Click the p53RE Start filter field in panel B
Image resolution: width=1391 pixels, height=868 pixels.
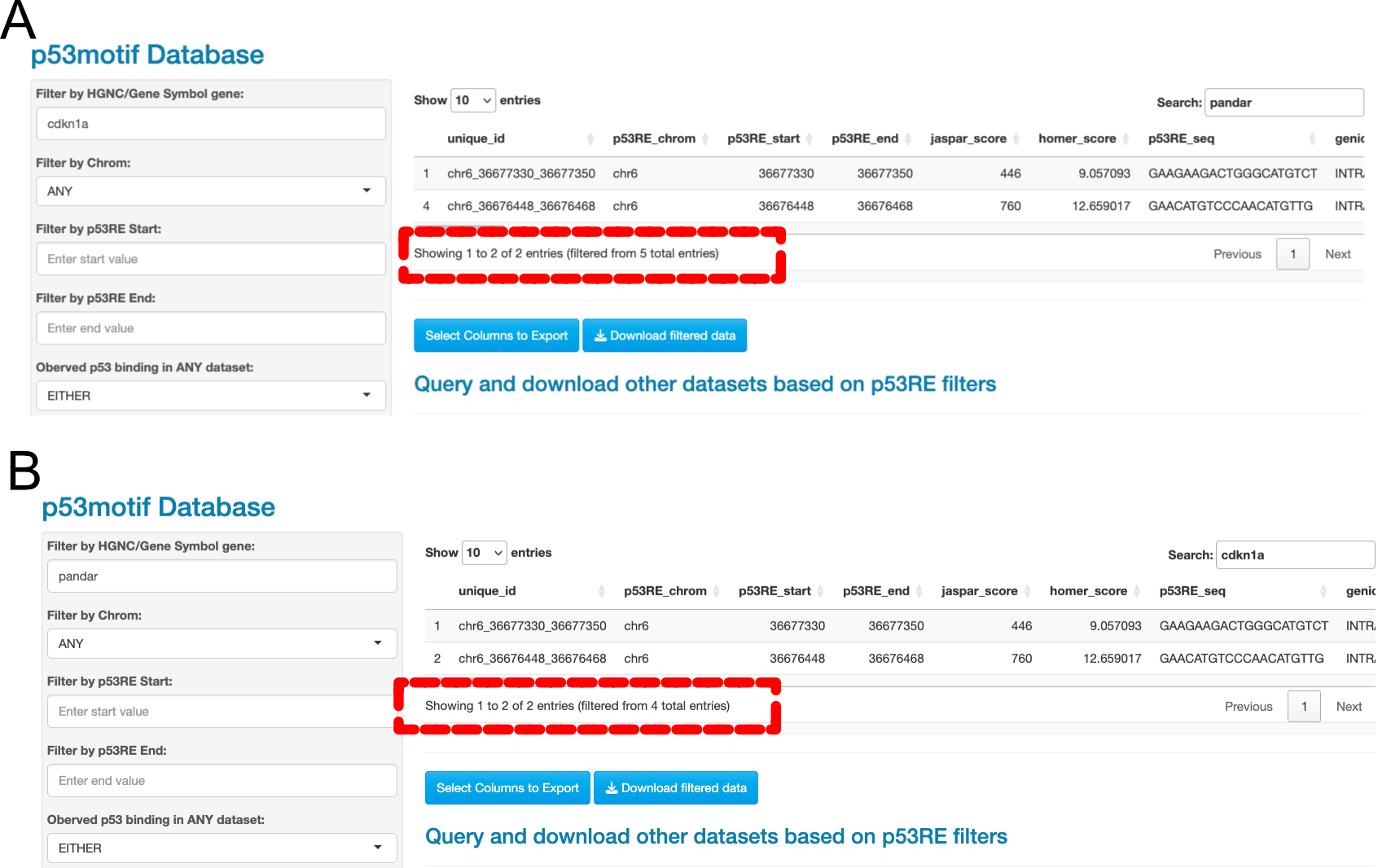coord(222,712)
